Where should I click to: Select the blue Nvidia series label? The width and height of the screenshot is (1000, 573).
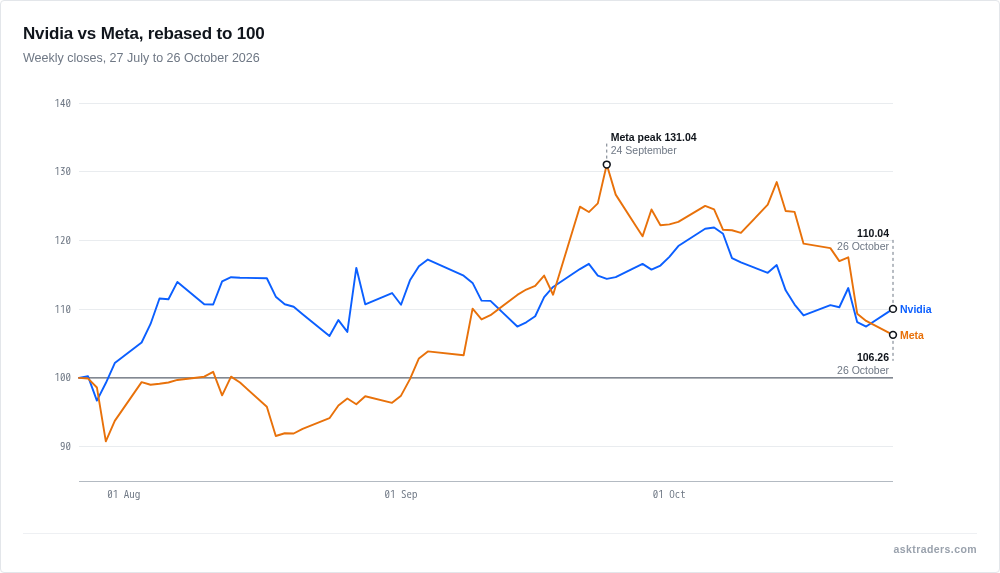point(915,309)
